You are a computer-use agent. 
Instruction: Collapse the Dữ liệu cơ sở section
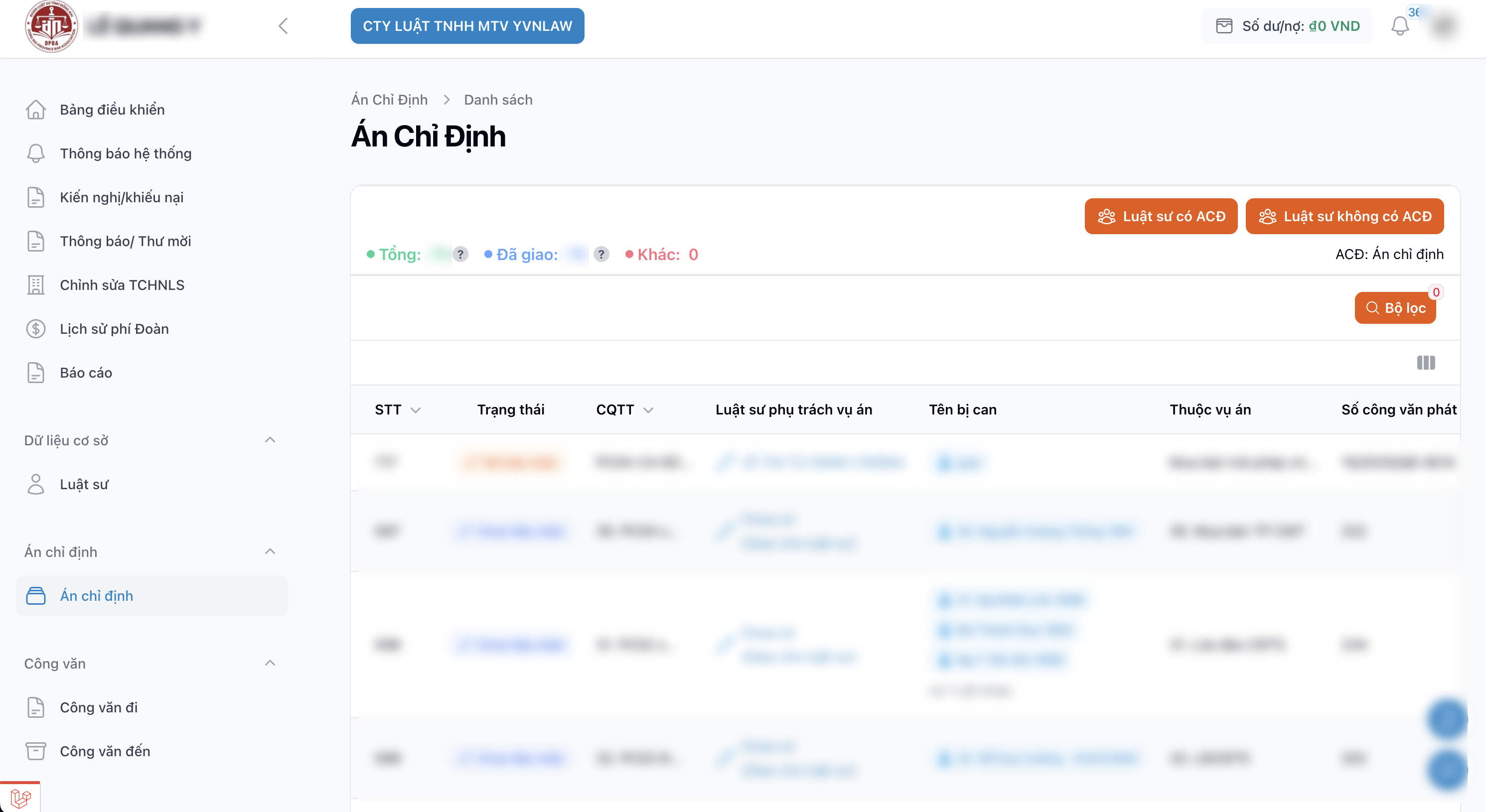[x=270, y=440]
